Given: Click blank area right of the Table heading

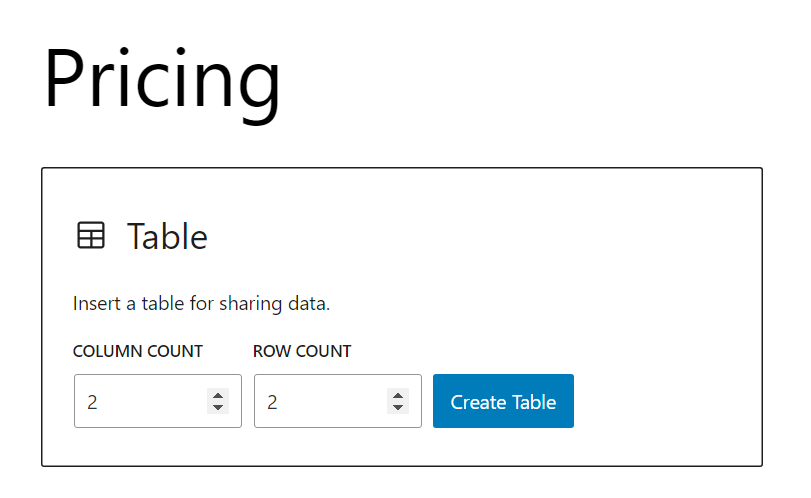Looking at the screenshot, I should coord(480,237).
